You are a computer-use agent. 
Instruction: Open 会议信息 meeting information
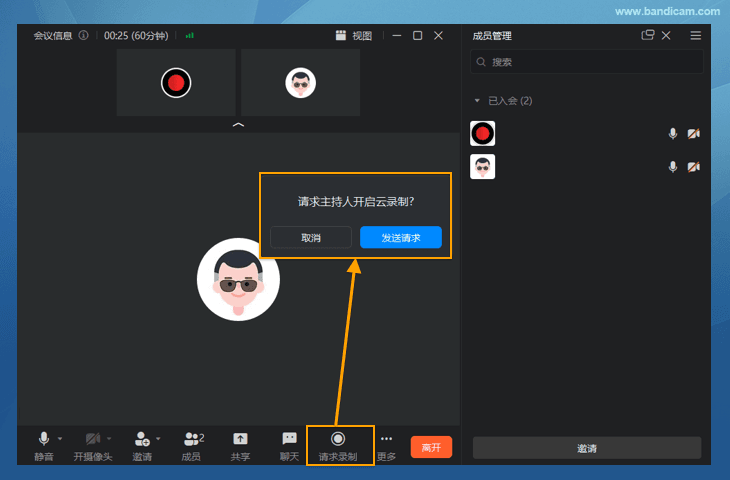tap(53, 36)
